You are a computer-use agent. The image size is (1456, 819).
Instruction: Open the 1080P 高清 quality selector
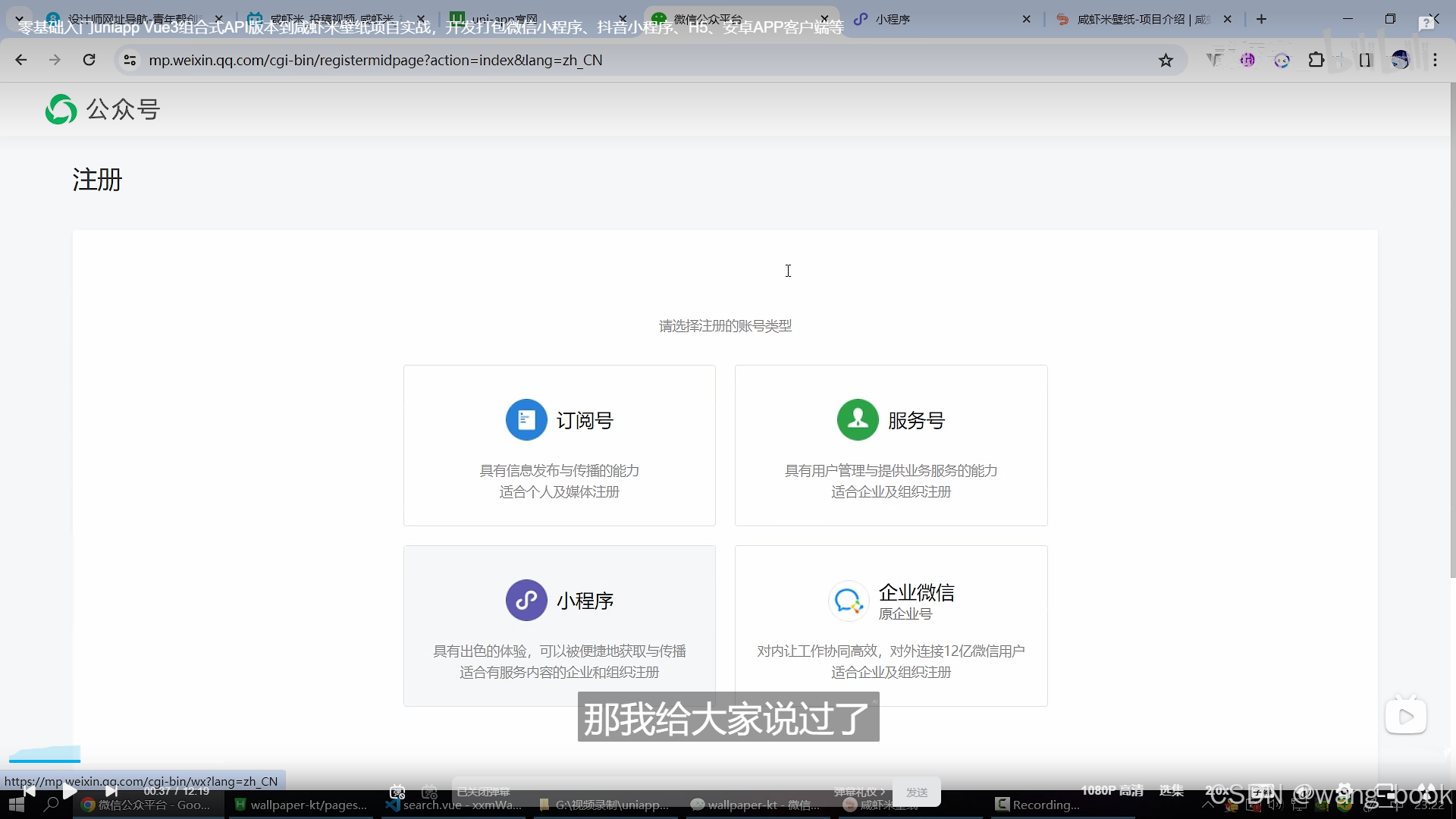click(1112, 791)
